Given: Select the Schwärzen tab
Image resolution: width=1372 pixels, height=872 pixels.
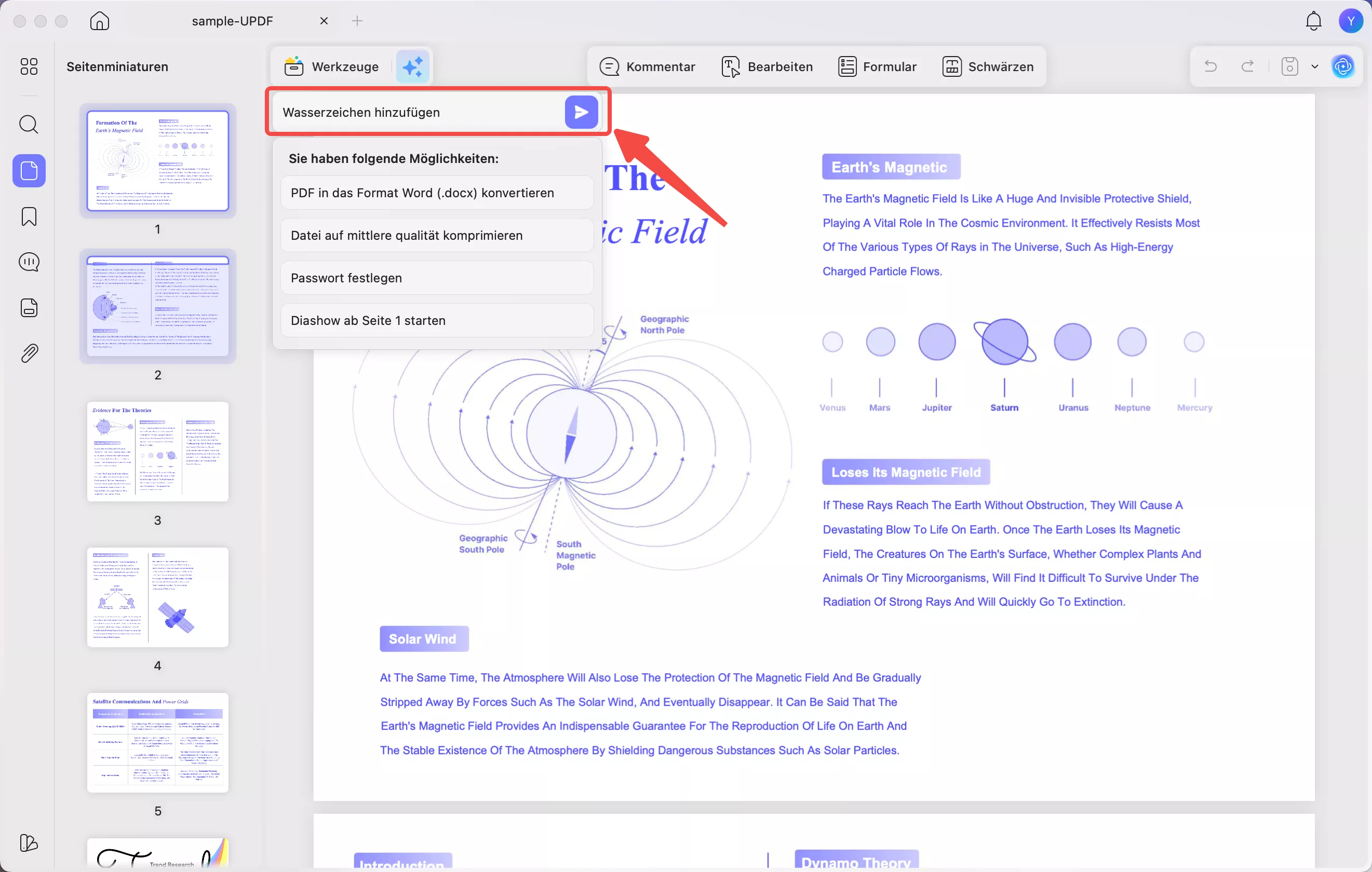Looking at the screenshot, I should pyautogui.click(x=987, y=66).
